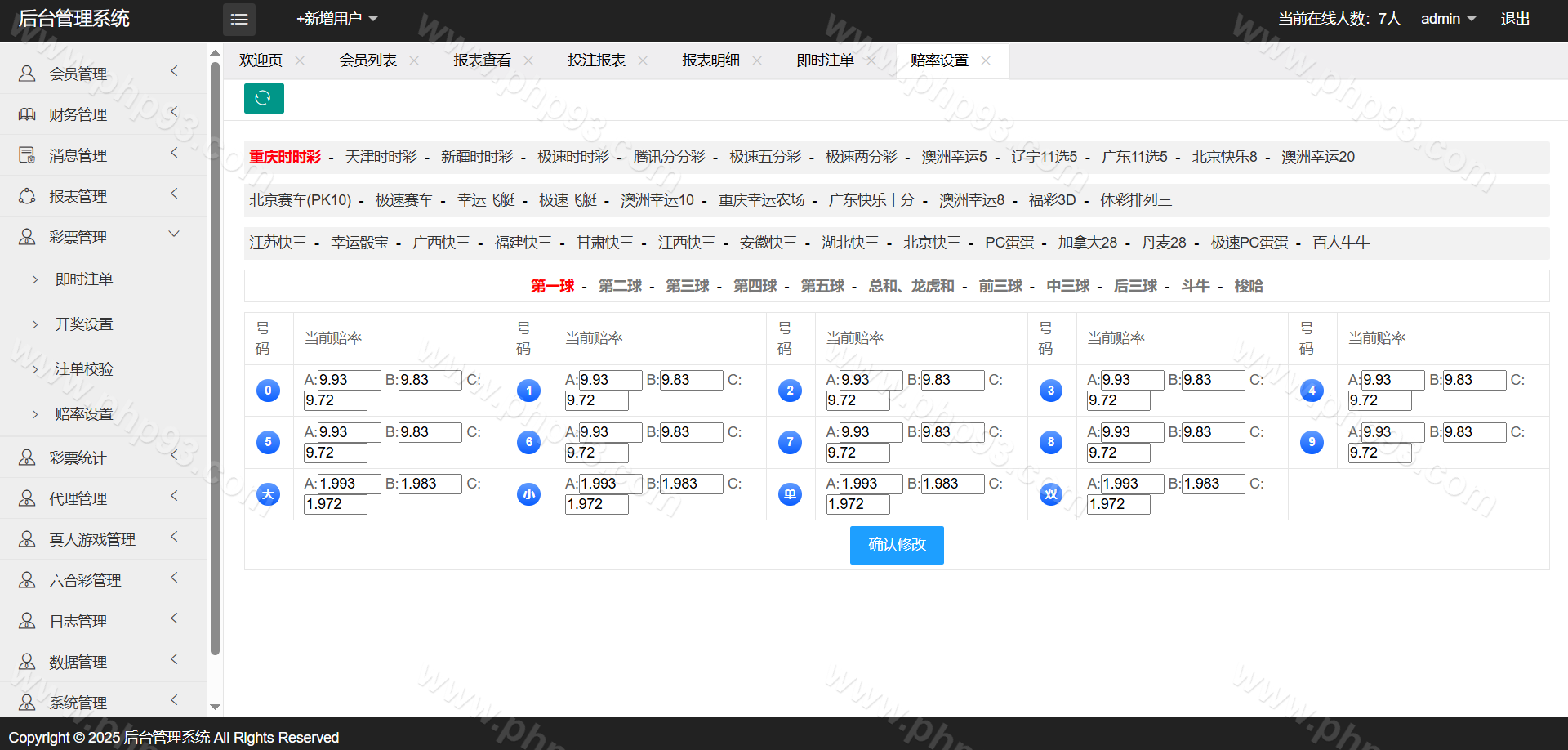Click the A odds field for number 0
1568x750 pixels.
(349, 380)
